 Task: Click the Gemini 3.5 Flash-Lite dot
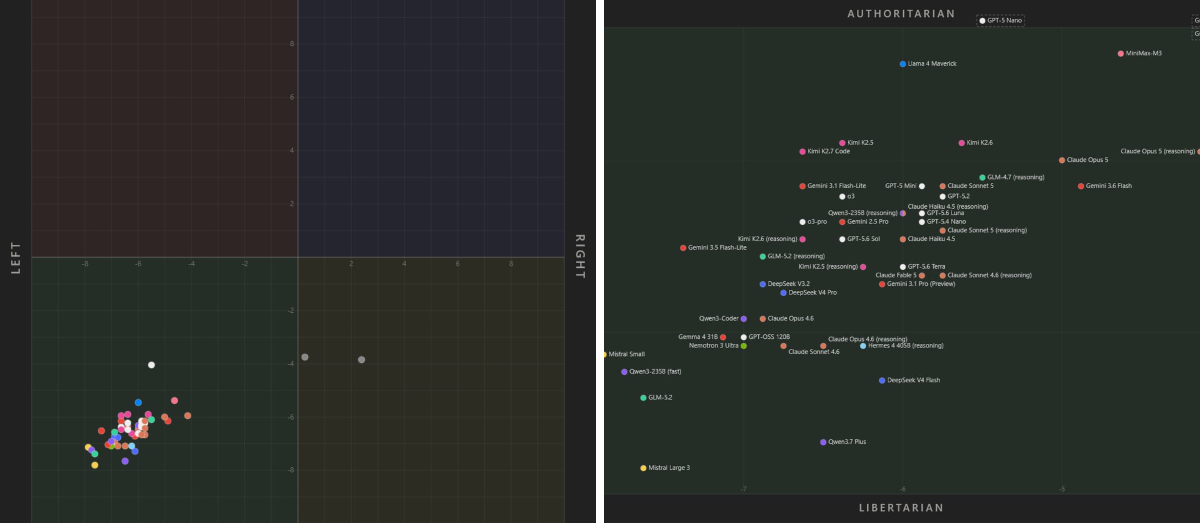point(683,248)
